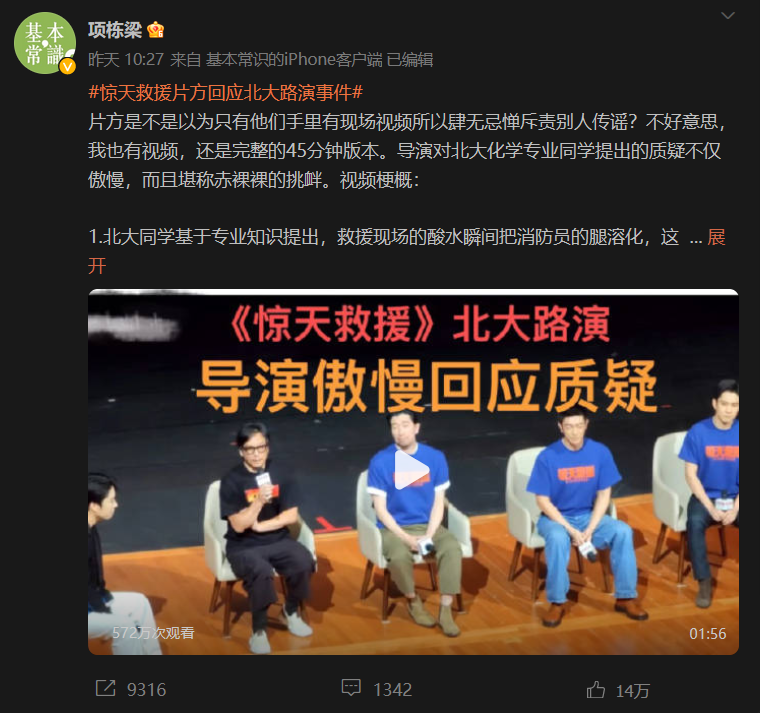Open comments via speech bubble icon
This screenshot has height=713, width=760.
(351, 688)
